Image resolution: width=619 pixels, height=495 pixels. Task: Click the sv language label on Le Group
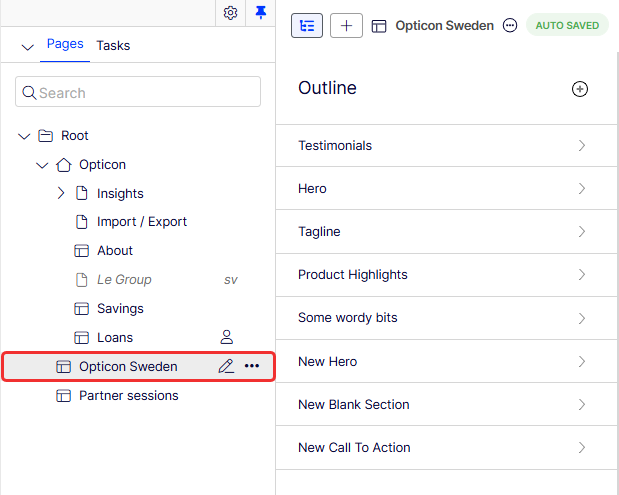231,280
